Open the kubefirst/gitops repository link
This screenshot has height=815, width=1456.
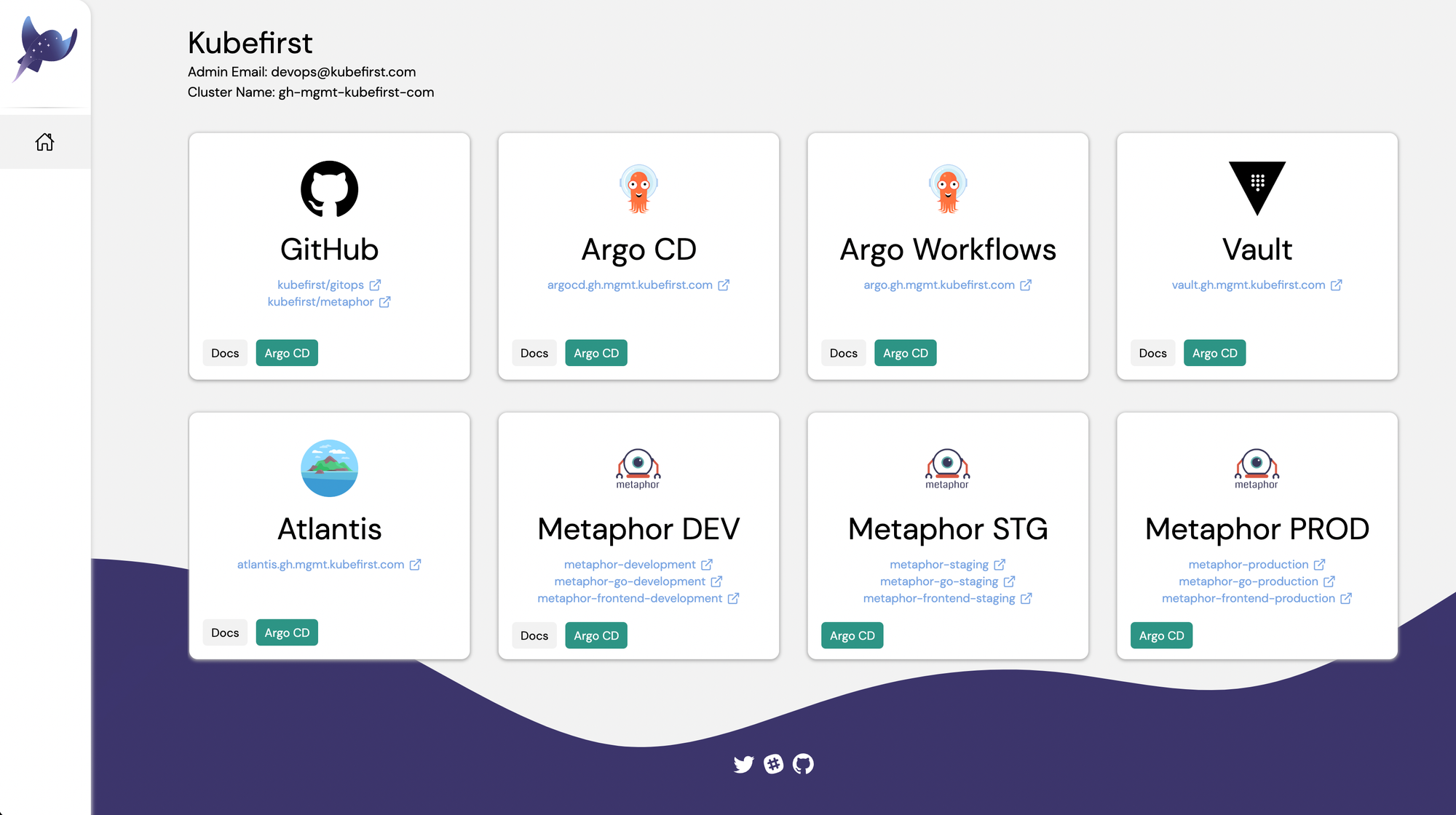(x=320, y=285)
